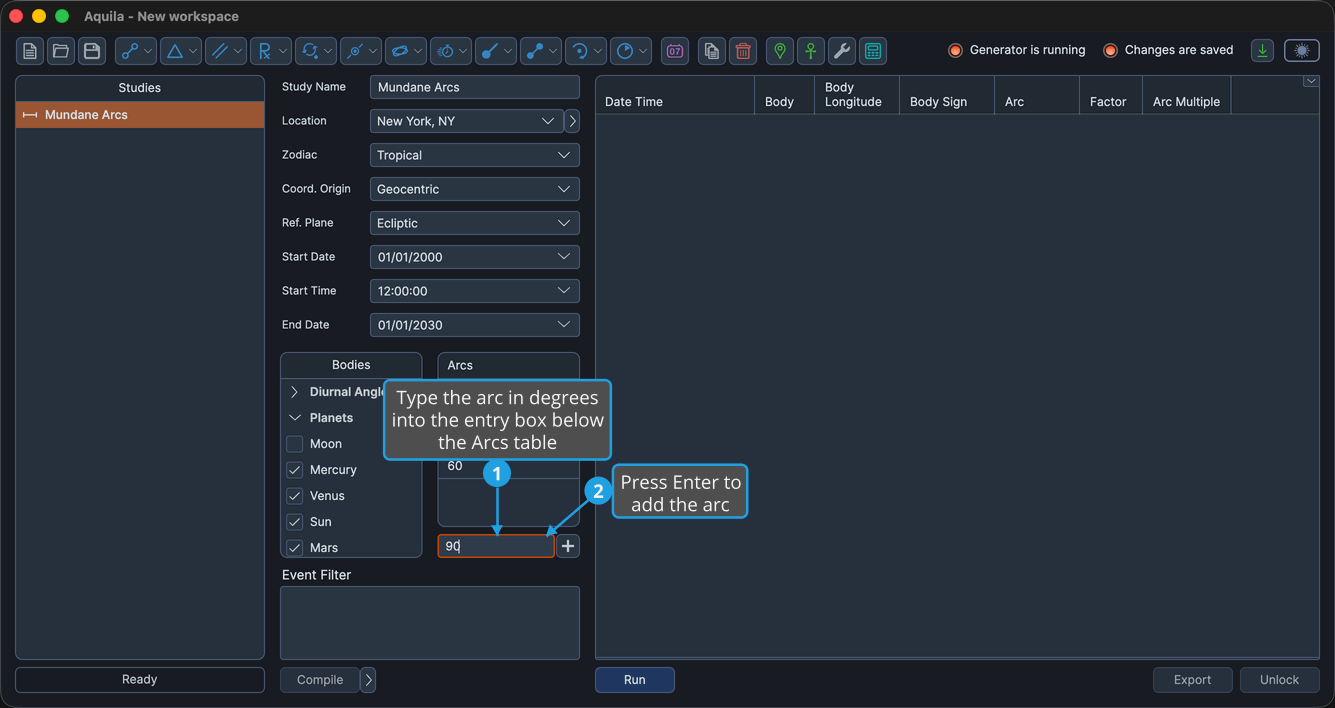
Task: Save the workspace with the floppy disk icon
Action: [x=92, y=51]
